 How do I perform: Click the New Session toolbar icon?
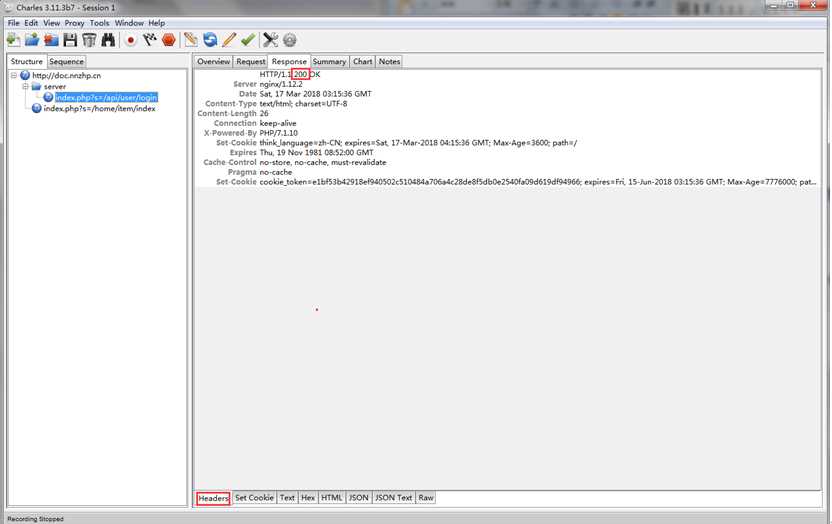pyautogui.click(x=13, y=40)
